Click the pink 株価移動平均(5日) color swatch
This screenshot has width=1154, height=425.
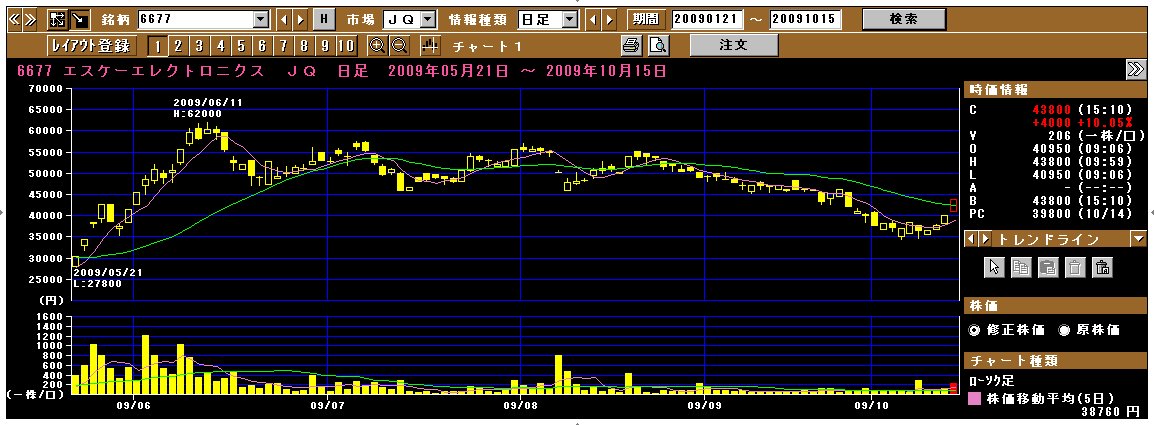coord(974,398)
